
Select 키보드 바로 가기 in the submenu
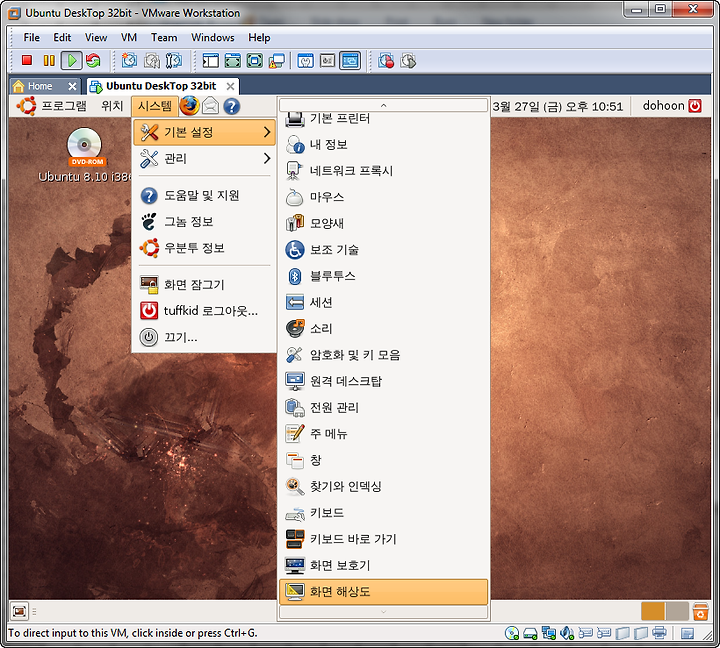click(383, 539)
